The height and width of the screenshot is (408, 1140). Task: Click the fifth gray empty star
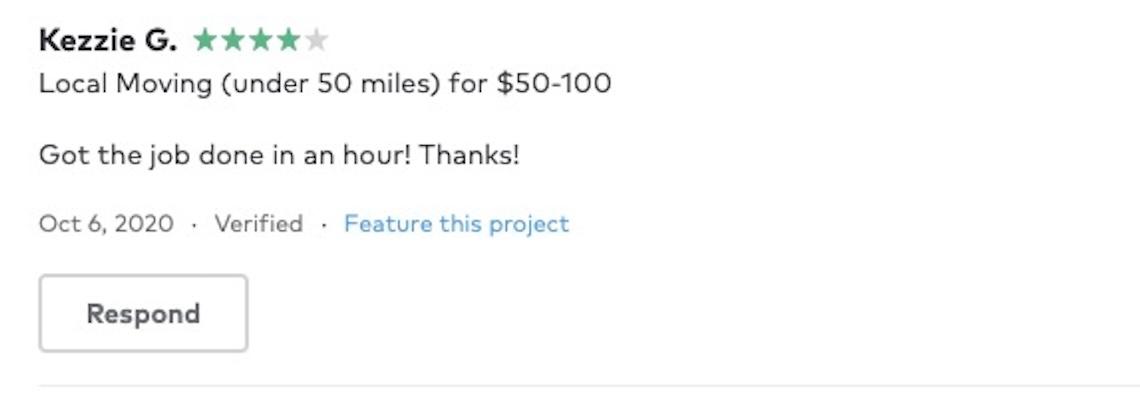tap(316, 40)
